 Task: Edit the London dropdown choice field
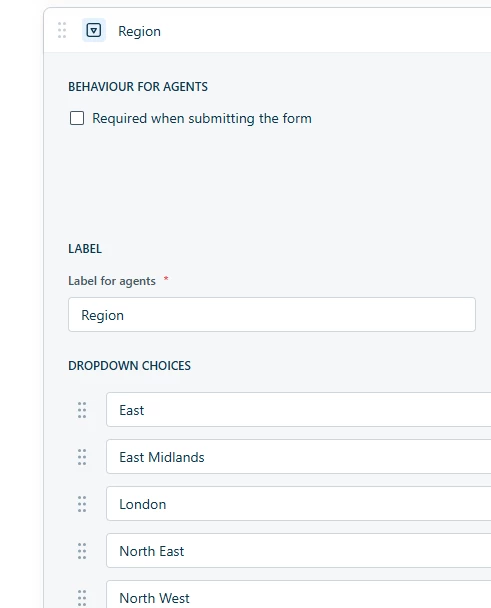tap(299, 503)
